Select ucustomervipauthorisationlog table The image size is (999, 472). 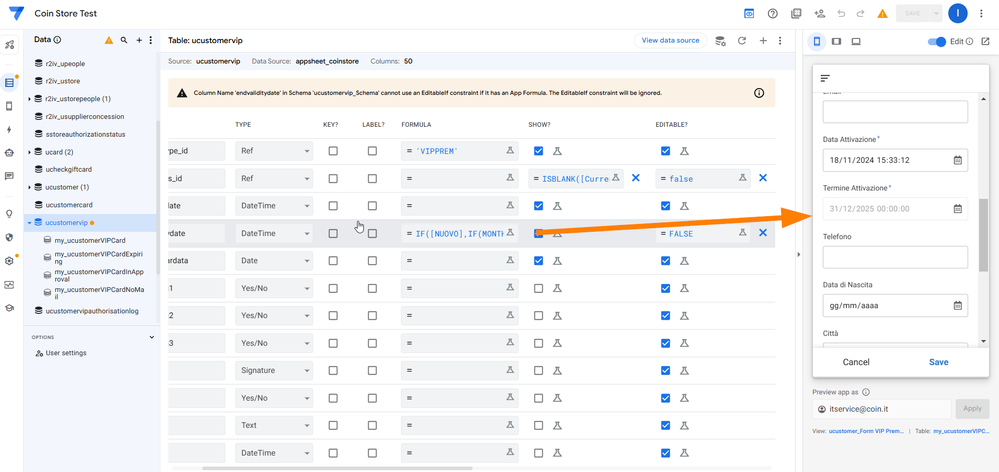tap(92, 311)
